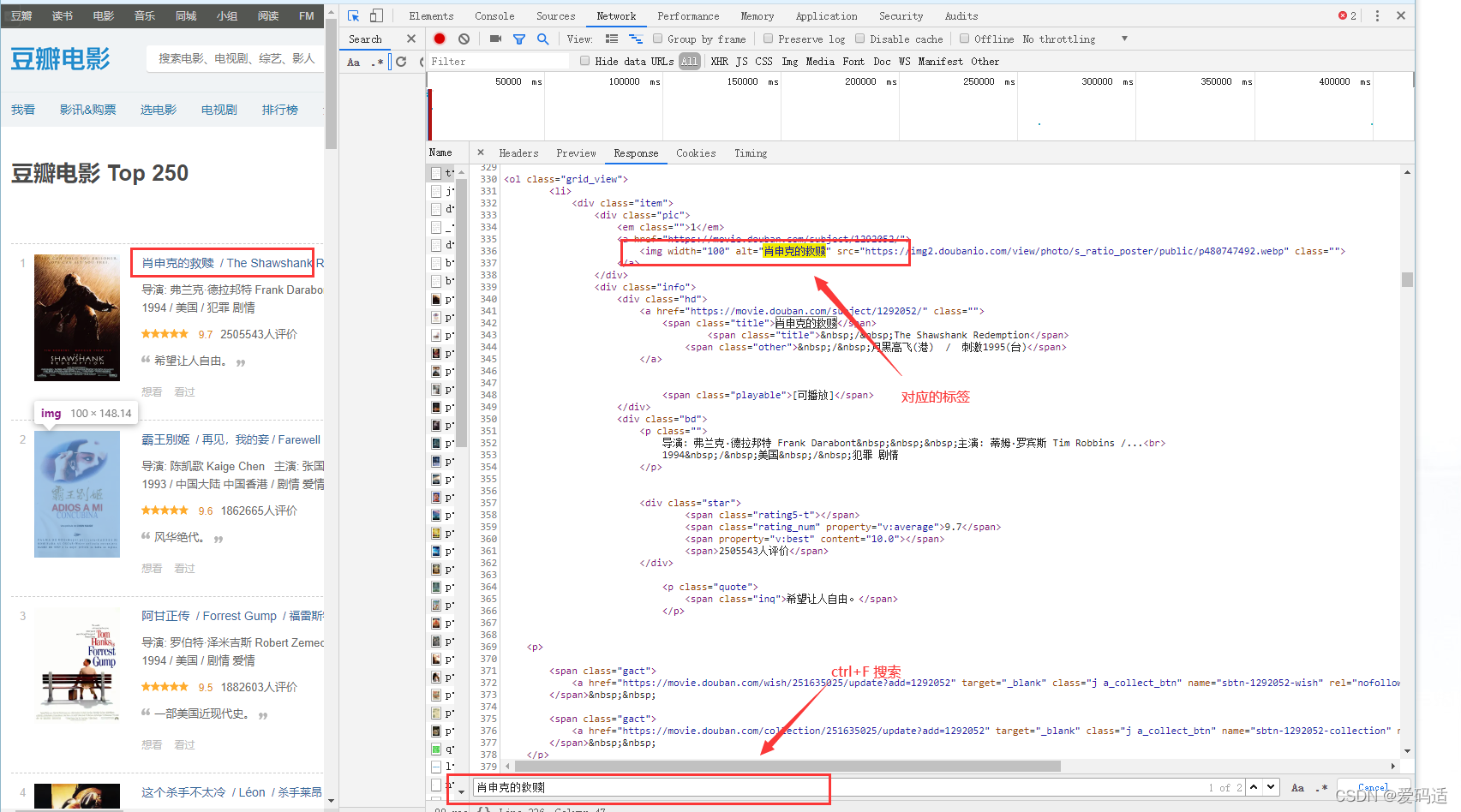Stop recording network log with red button

pos(440,39)
